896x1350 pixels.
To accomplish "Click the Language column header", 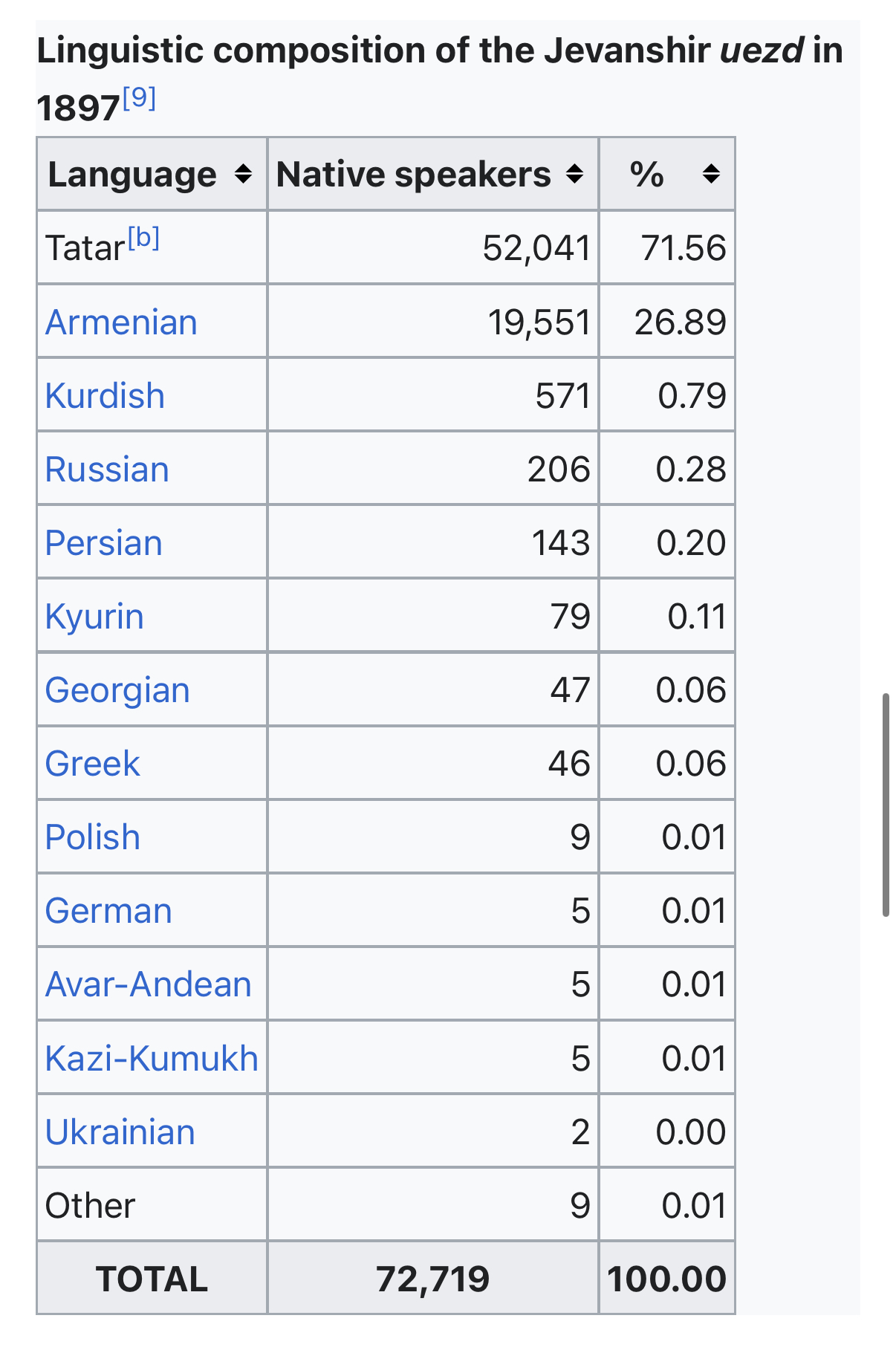I will (x=152, y=175).
